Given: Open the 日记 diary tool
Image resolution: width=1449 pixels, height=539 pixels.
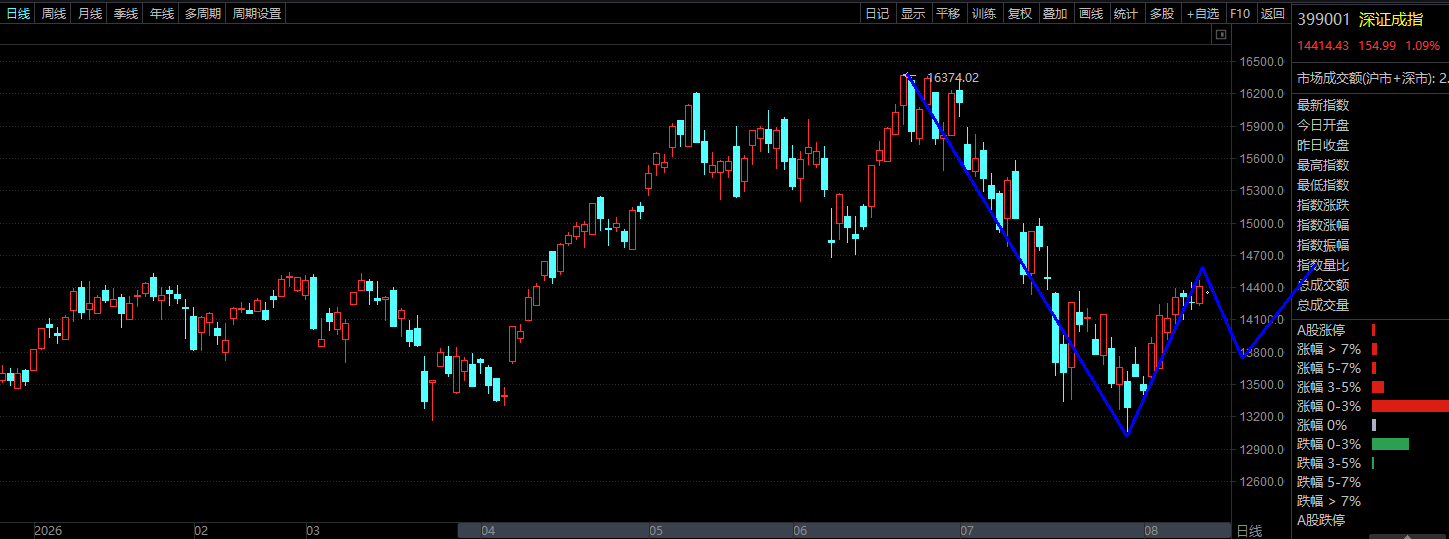Looking at the screenshot, I should [877, 13].
